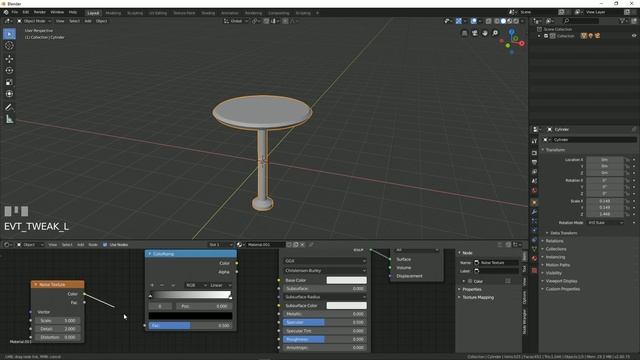Toggle visibility eye of Collection in outliner

point(634,36)
